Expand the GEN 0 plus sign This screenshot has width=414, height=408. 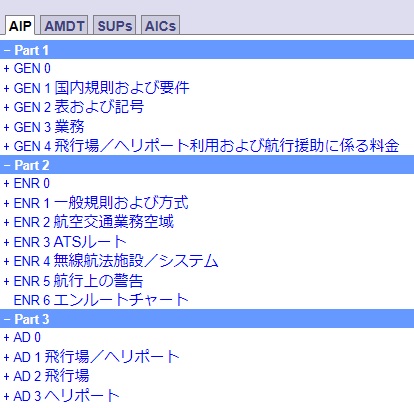point(6,69)
